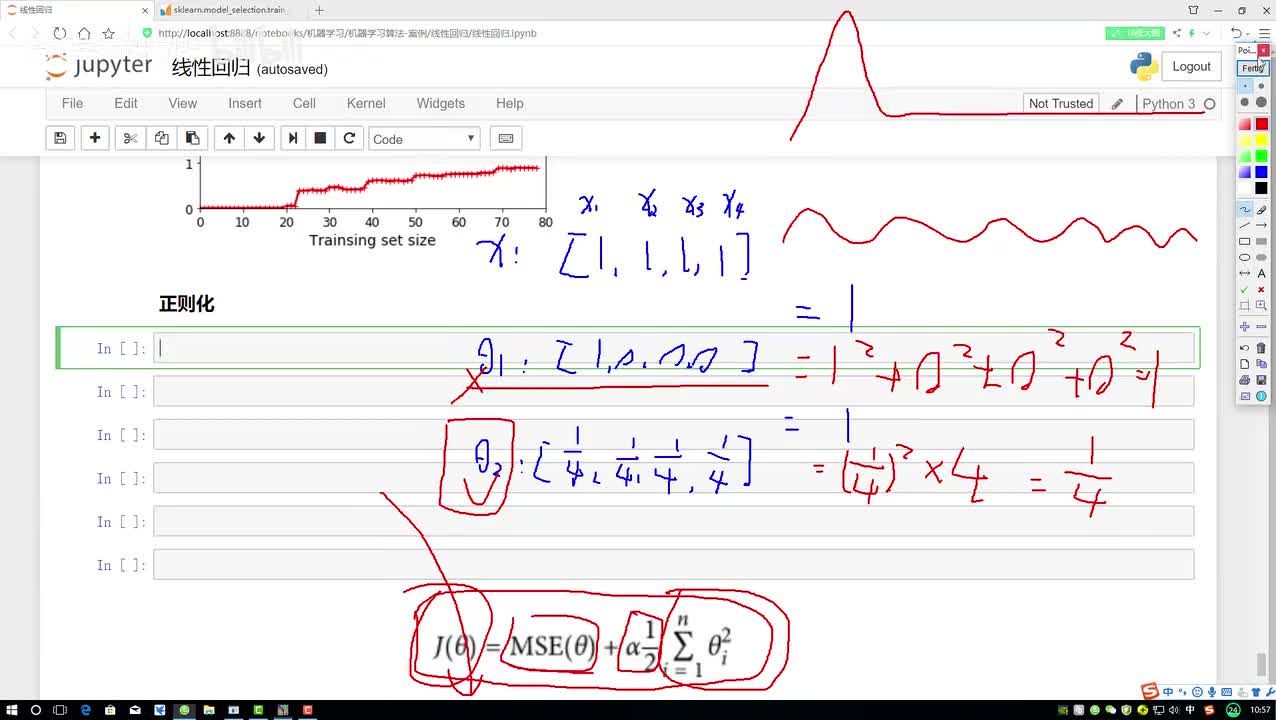Pick the yellow color swatch
This screenshot has height=720, width=1276.
pos(1261,140)
